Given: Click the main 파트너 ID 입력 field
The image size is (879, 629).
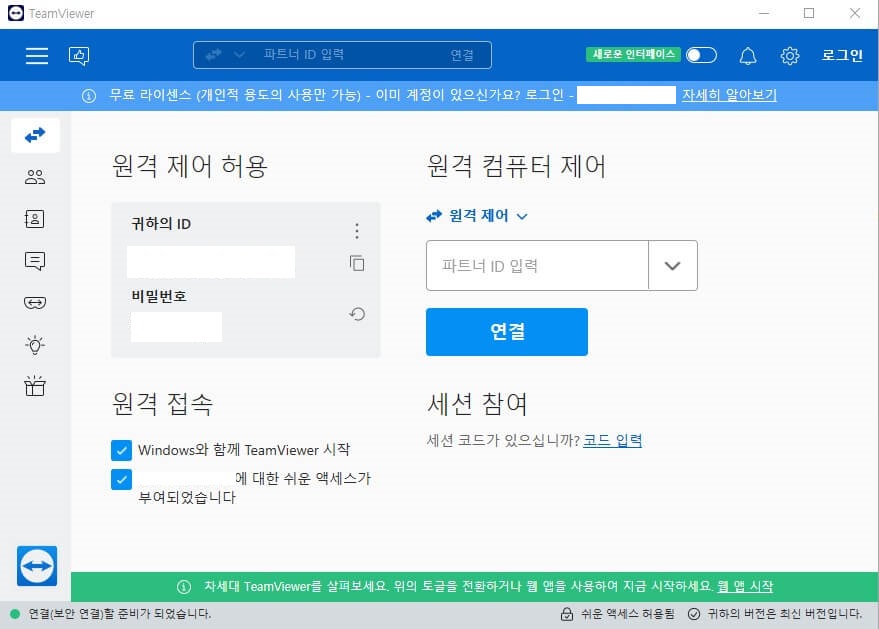Looking at the screenshot, I should click(x=537, y=266).
